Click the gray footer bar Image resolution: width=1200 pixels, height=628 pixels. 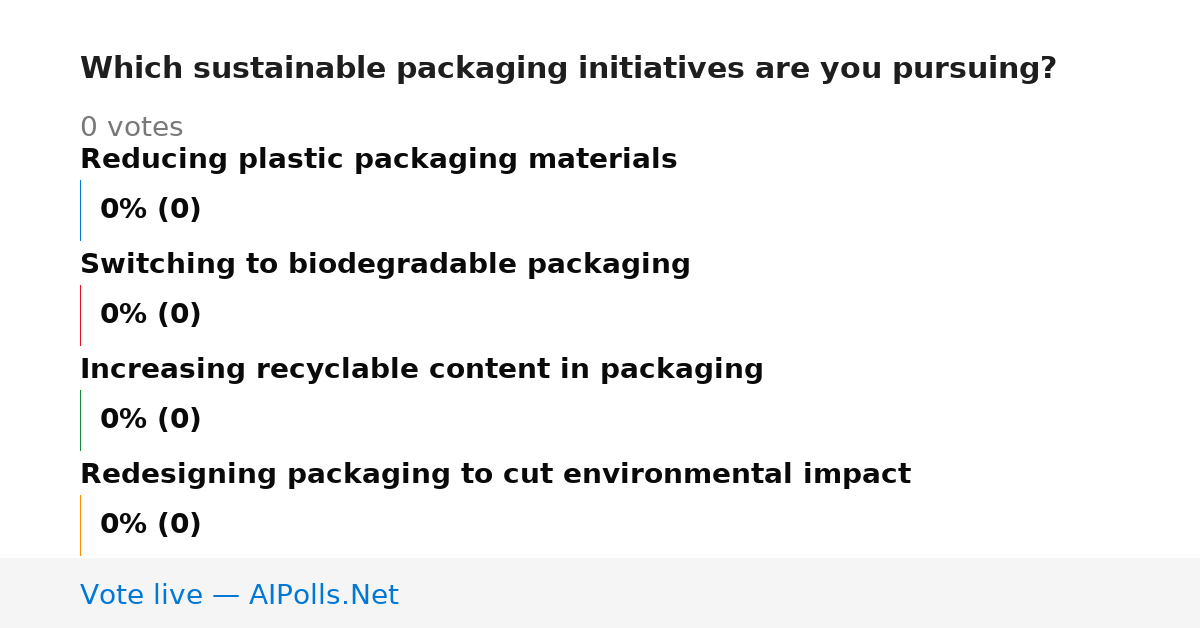click(x=600, y=593)
